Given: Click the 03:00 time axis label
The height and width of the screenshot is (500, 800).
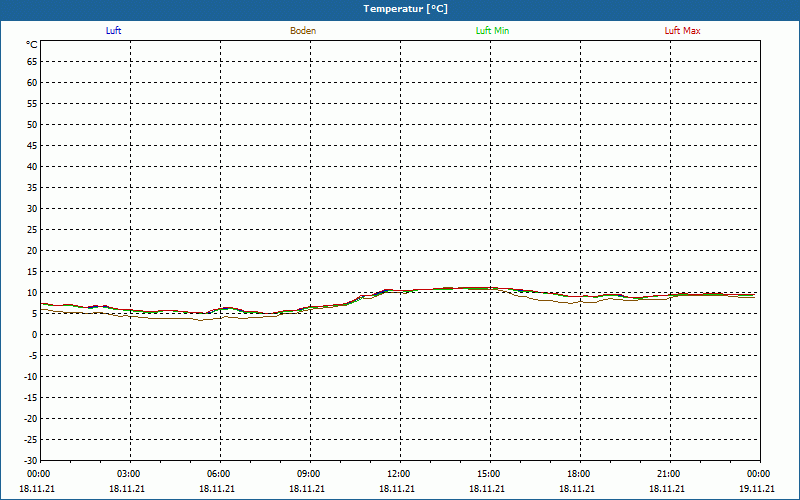Looking at the screenshot, I should [129, 474].
